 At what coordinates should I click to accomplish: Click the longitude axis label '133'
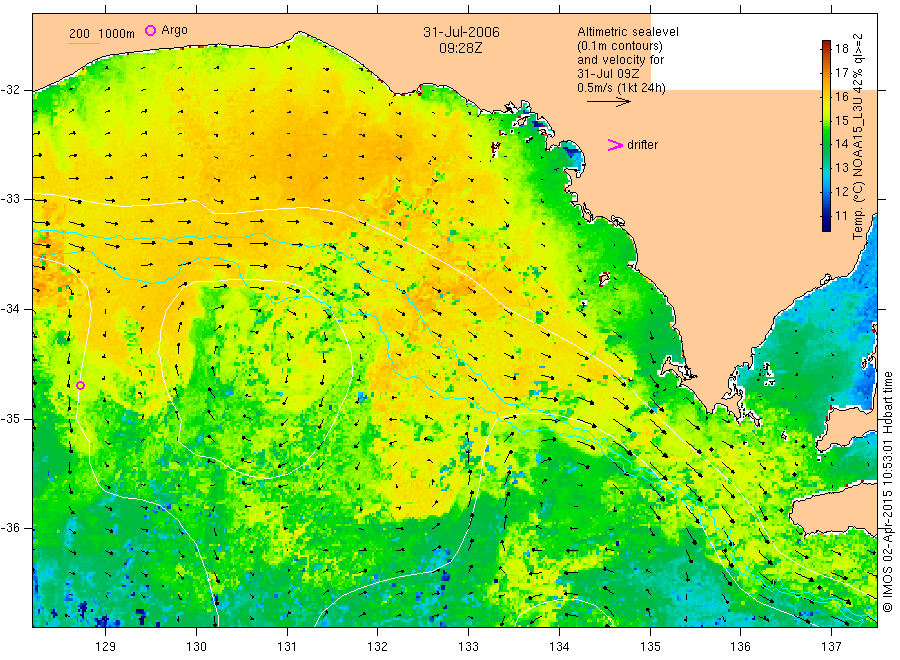click(x=468, y=647)
